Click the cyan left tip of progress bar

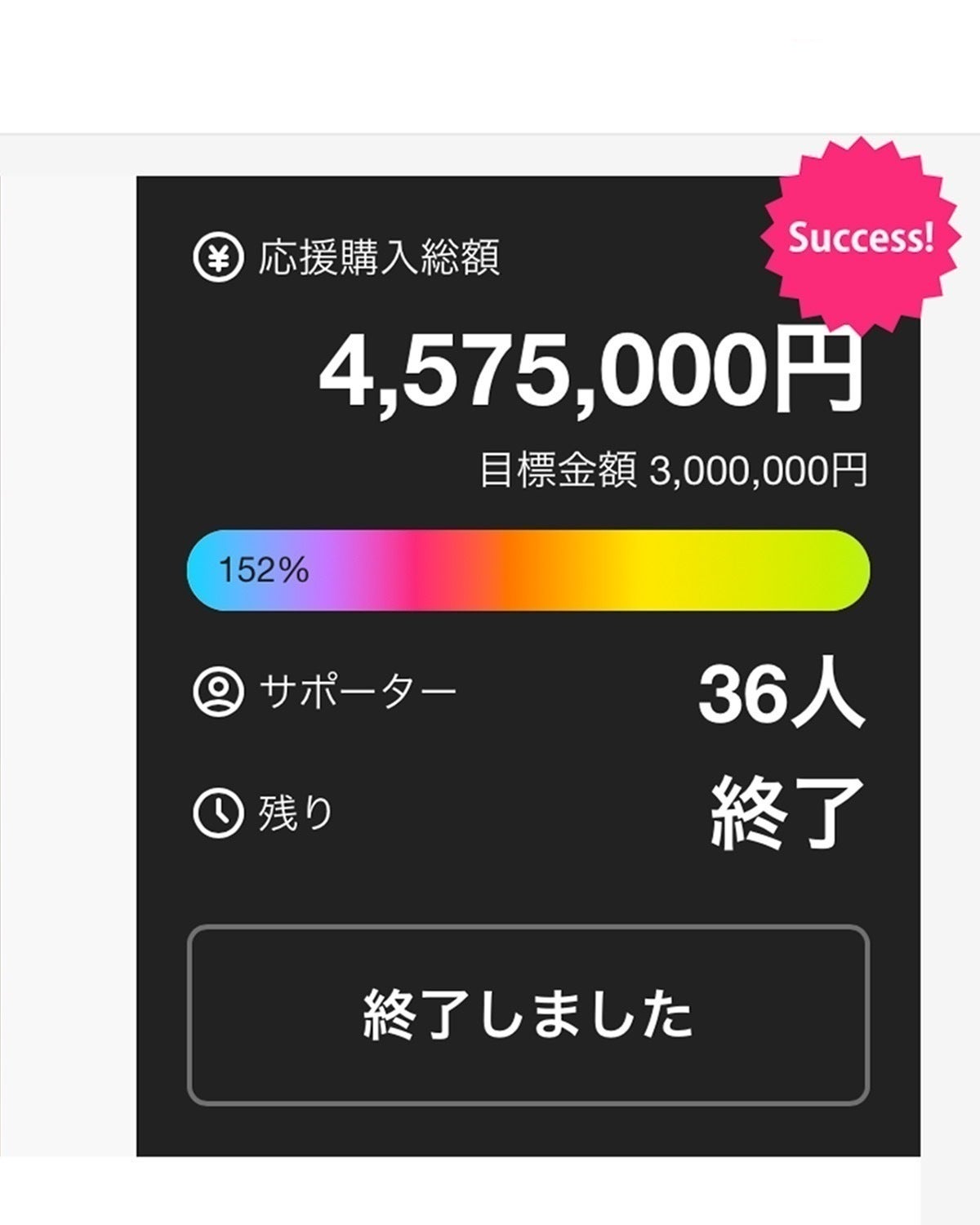tap(200, 570)
